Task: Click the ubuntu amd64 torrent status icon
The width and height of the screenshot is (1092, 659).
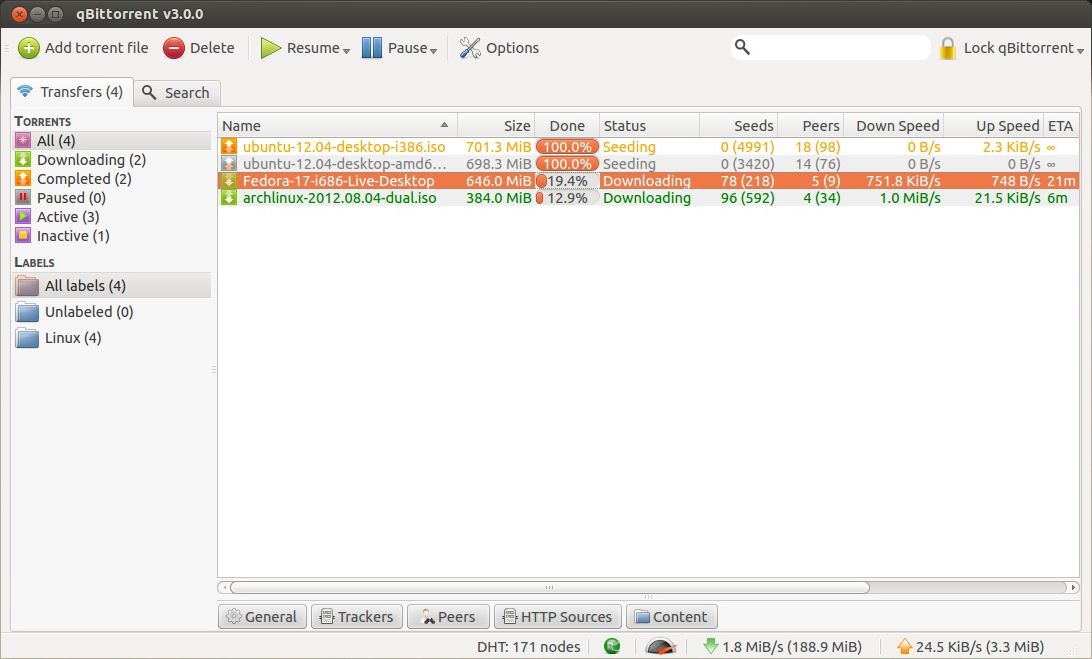Action: click(229, 164)
